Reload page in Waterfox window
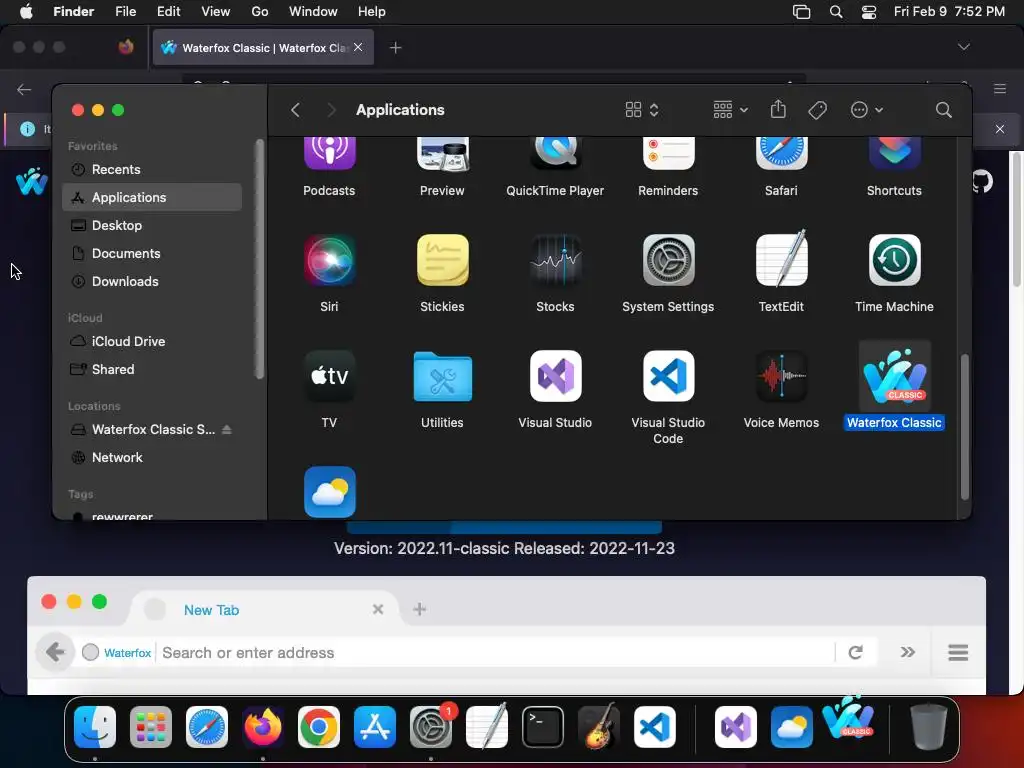 click(856, 652)
